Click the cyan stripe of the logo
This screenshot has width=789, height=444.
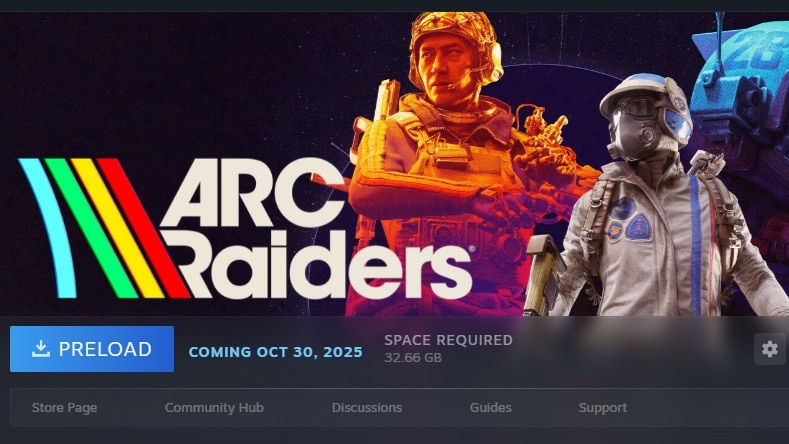pos(49,228)
